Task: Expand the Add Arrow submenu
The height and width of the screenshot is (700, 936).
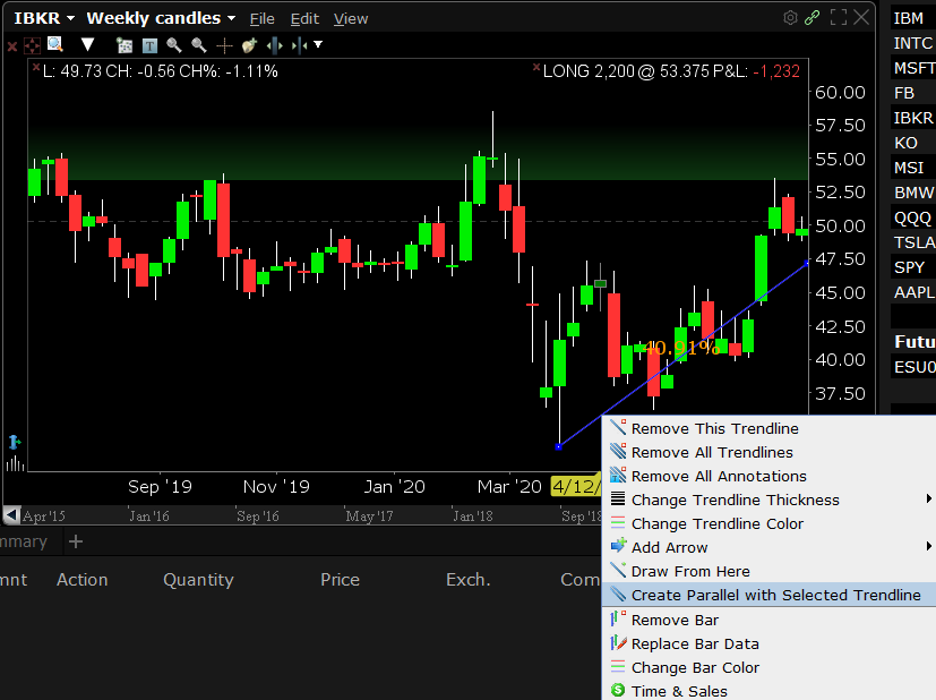Action: [x=929, y=547]
